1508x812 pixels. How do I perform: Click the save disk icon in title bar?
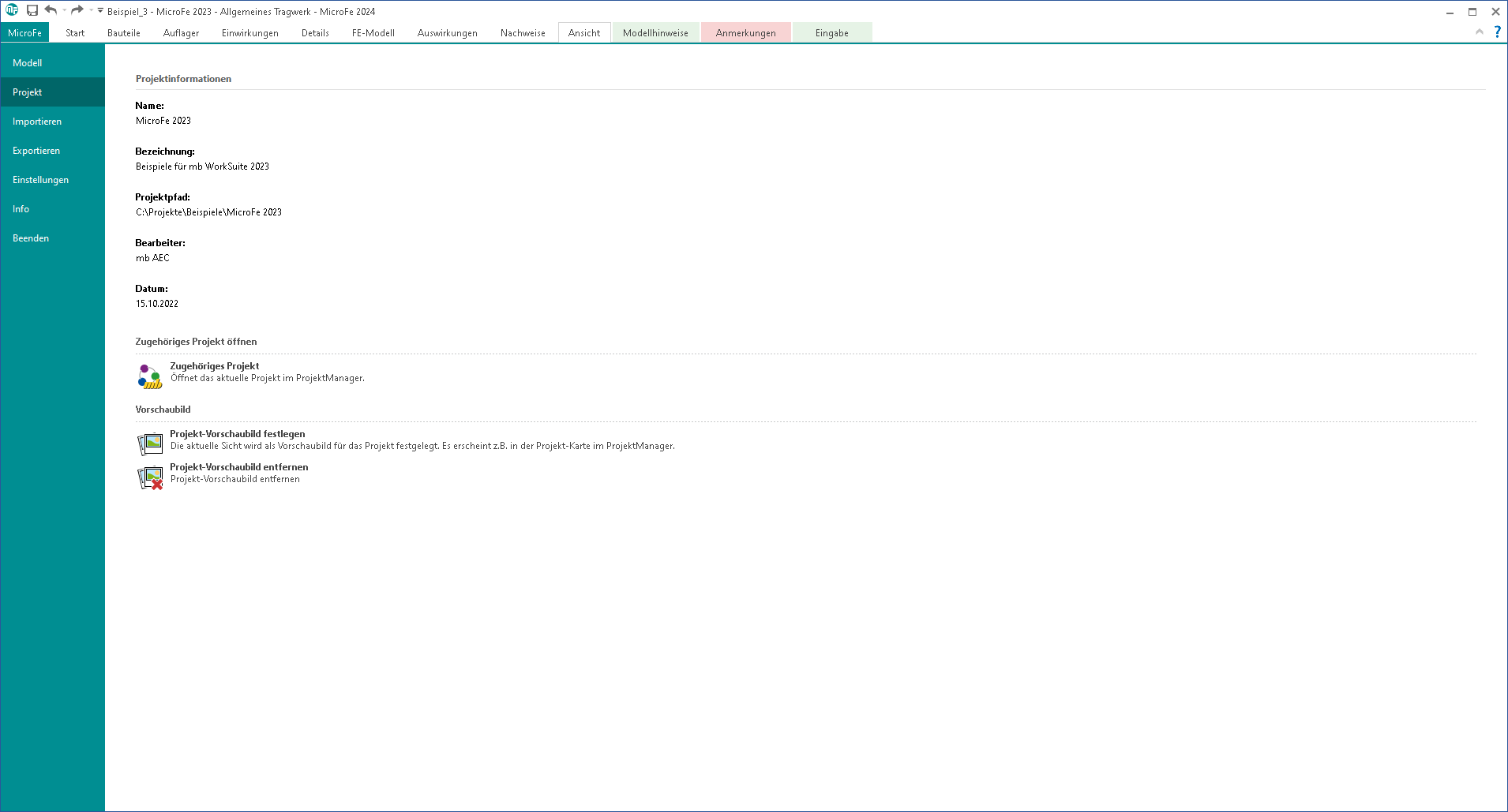point(32,11)
